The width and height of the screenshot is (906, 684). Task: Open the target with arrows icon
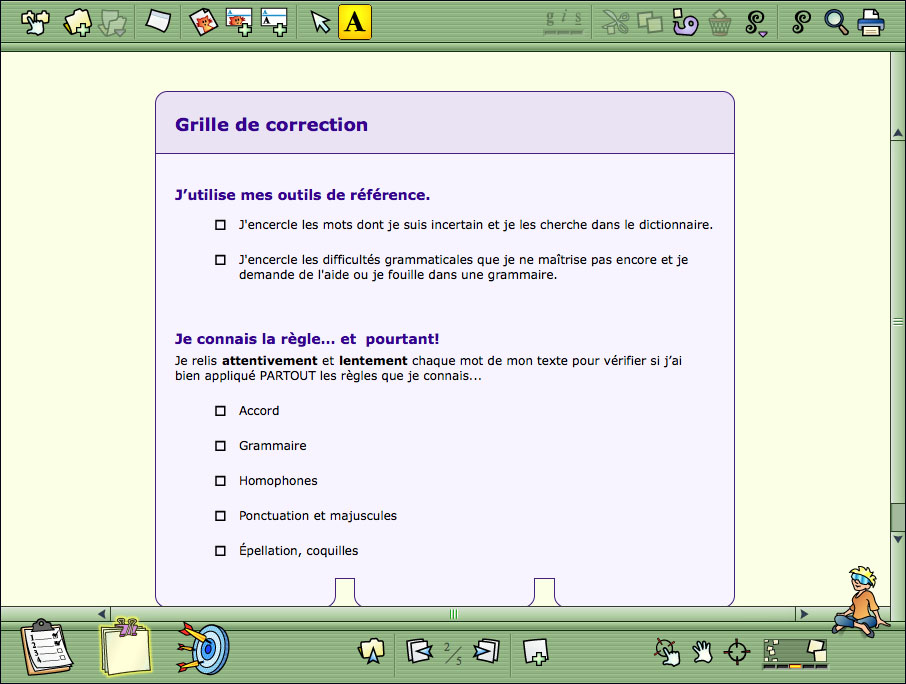tap(203, 648)
